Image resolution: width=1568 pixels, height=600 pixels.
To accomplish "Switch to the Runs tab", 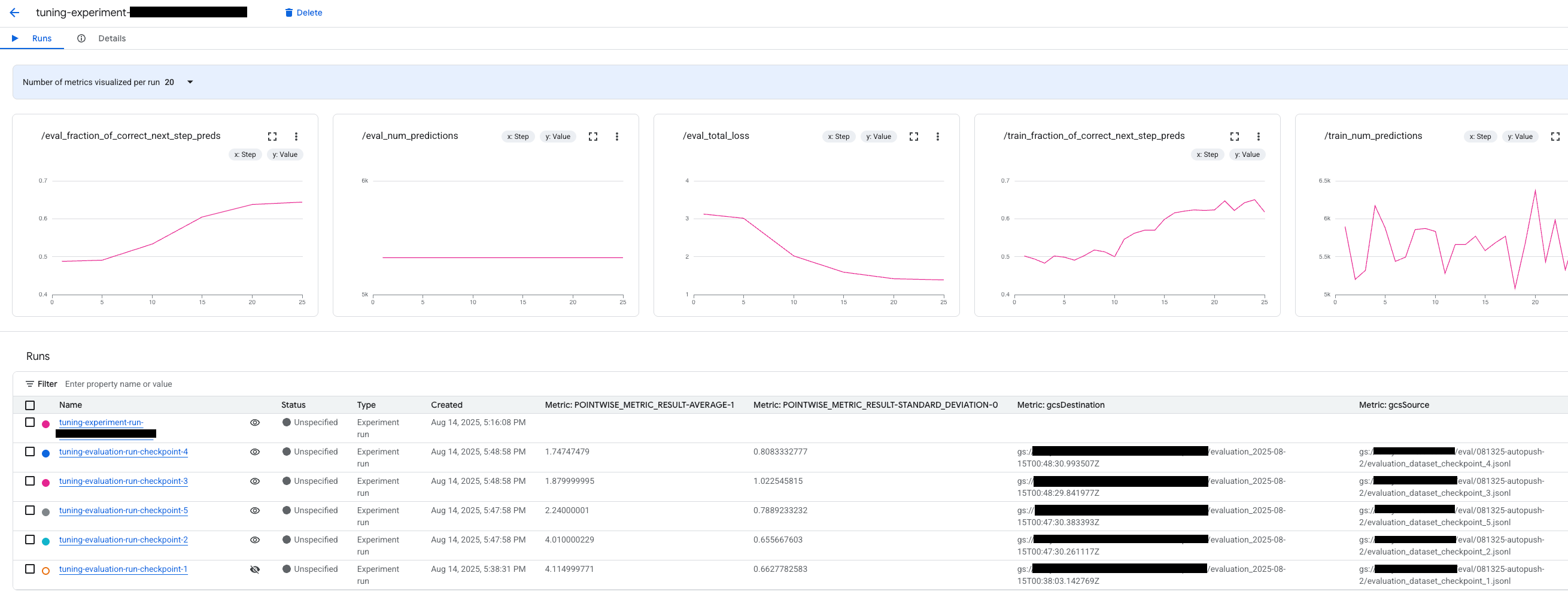I will (32, 38).
